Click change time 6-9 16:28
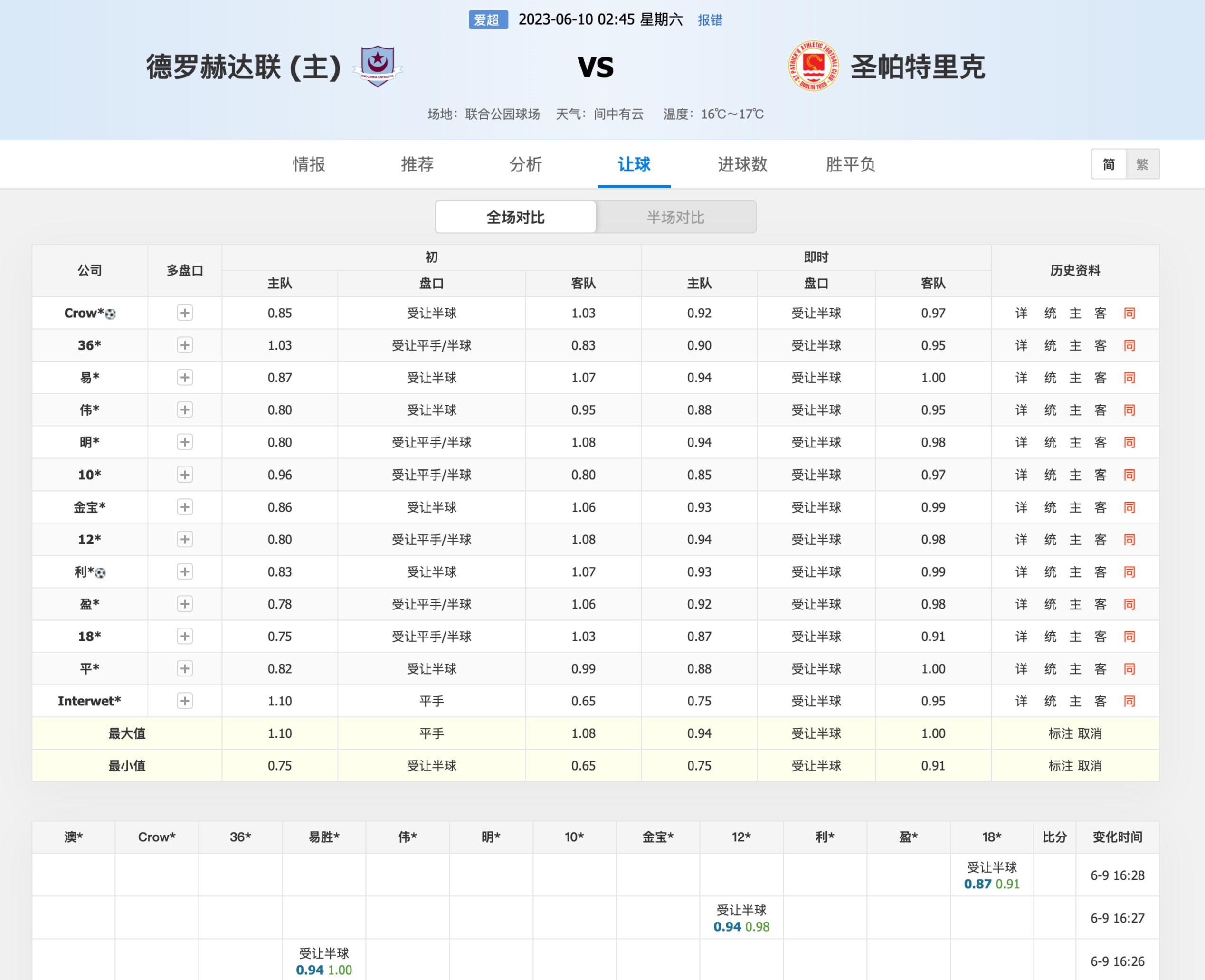 point(1118,875)
